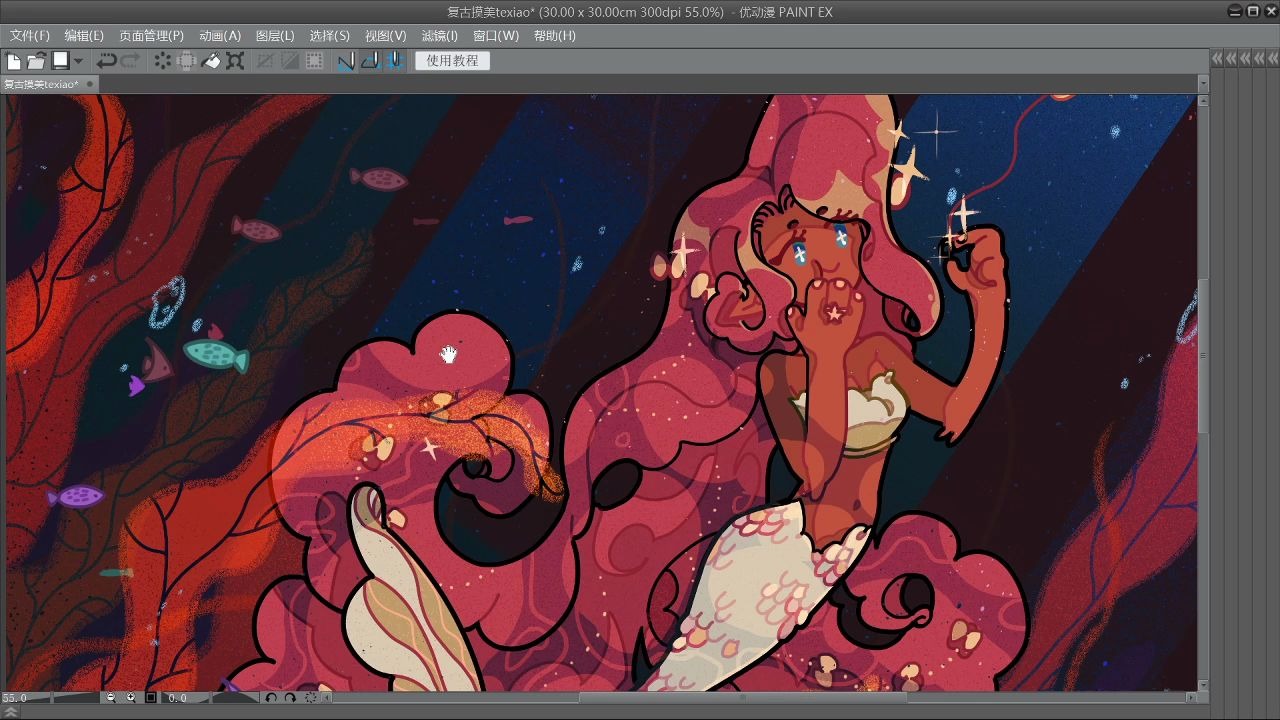Toggle Snap to grid

pos(395,61)
